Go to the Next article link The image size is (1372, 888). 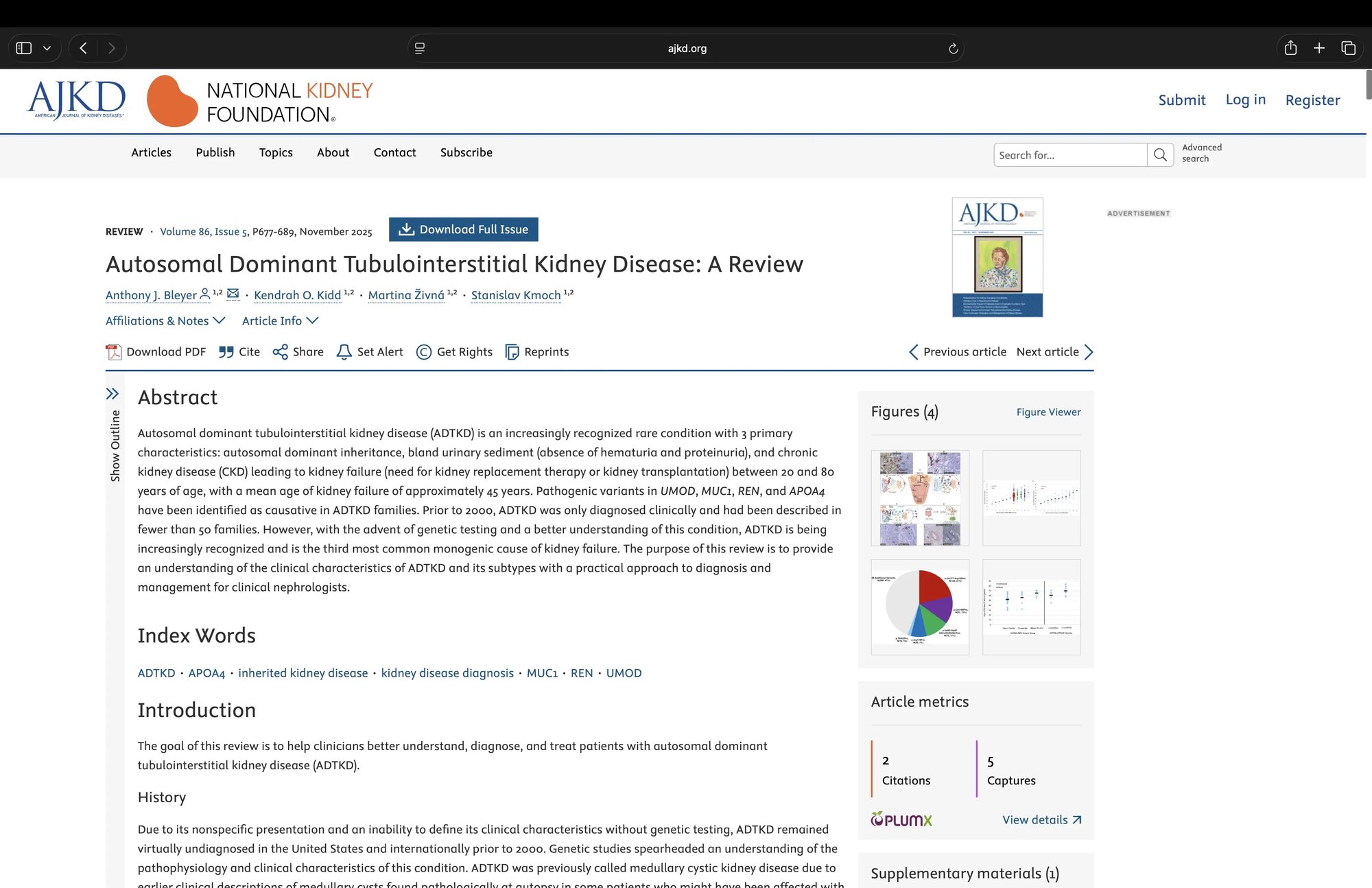click(1055, 352)
